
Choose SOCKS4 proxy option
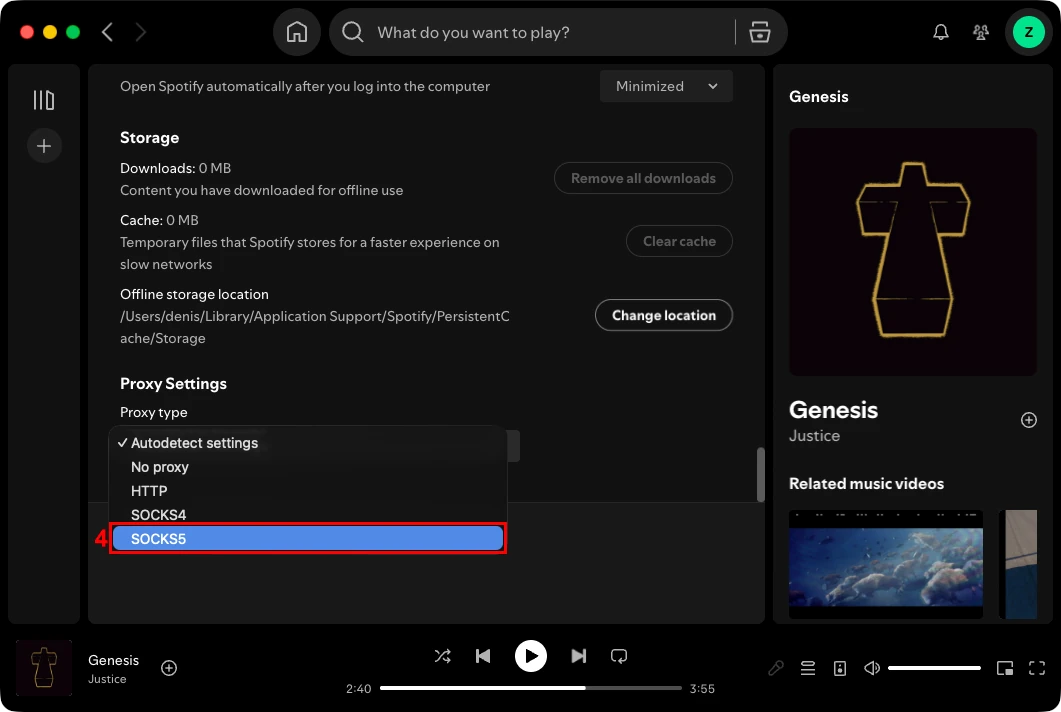pyautogui.click(x=308, y=515)
